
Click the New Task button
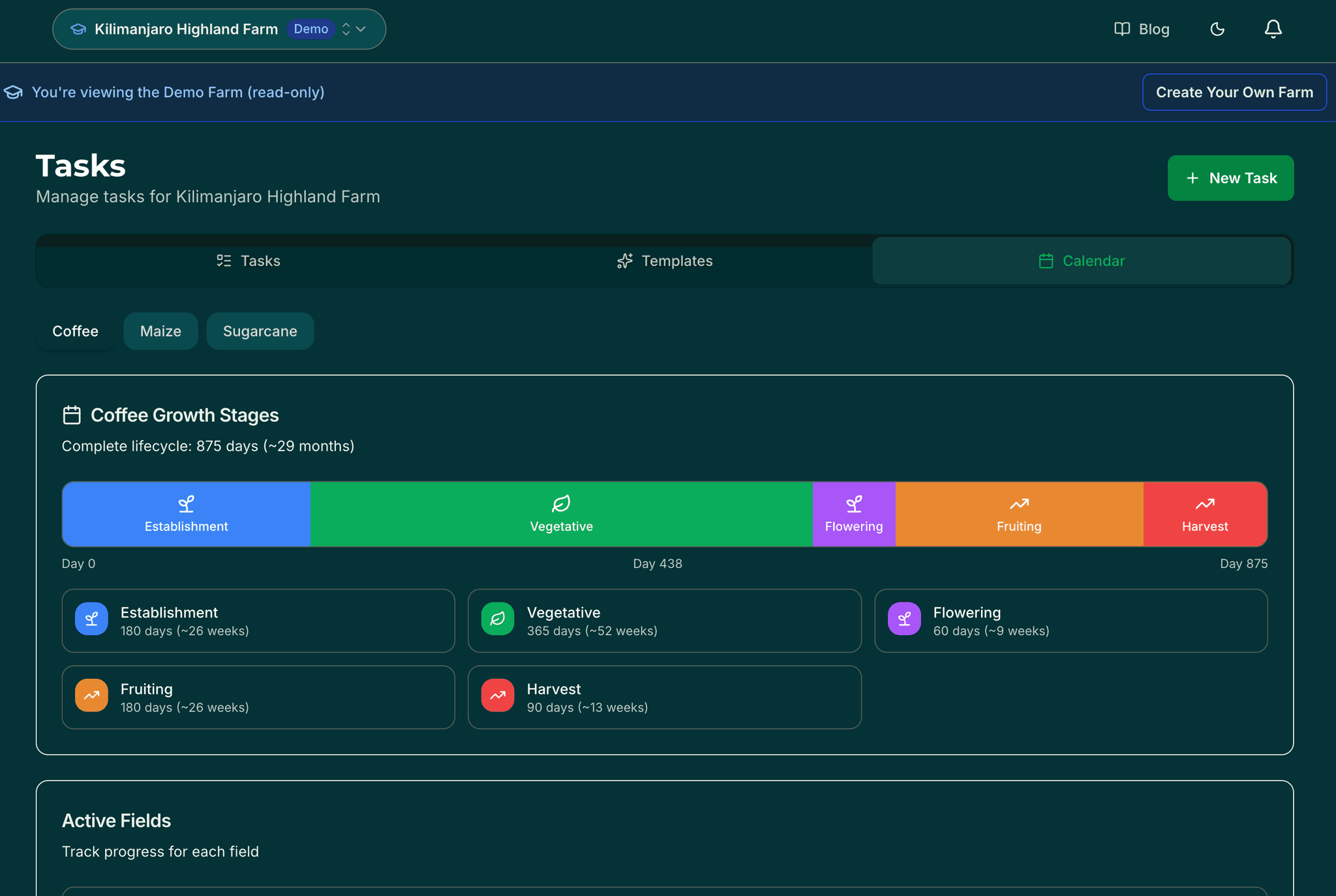point(1230,177)
